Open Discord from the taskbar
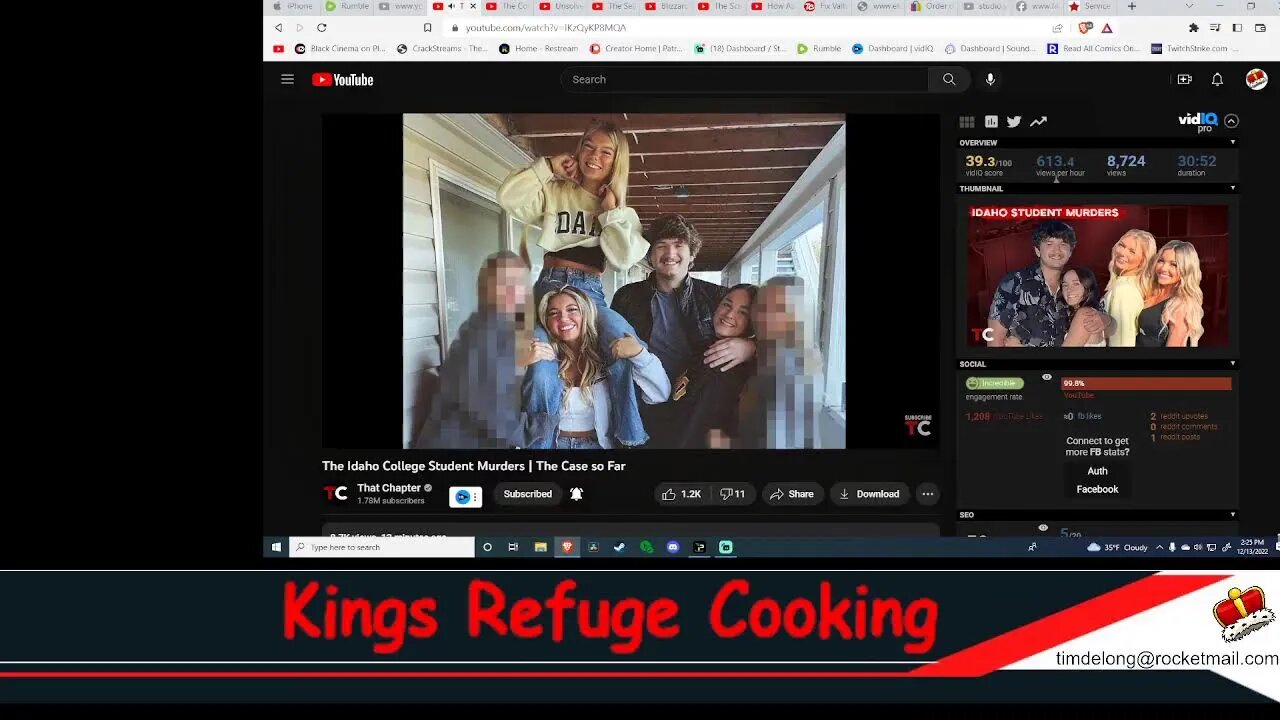This screenshot has width=1280, height=720. pos(673,547)
